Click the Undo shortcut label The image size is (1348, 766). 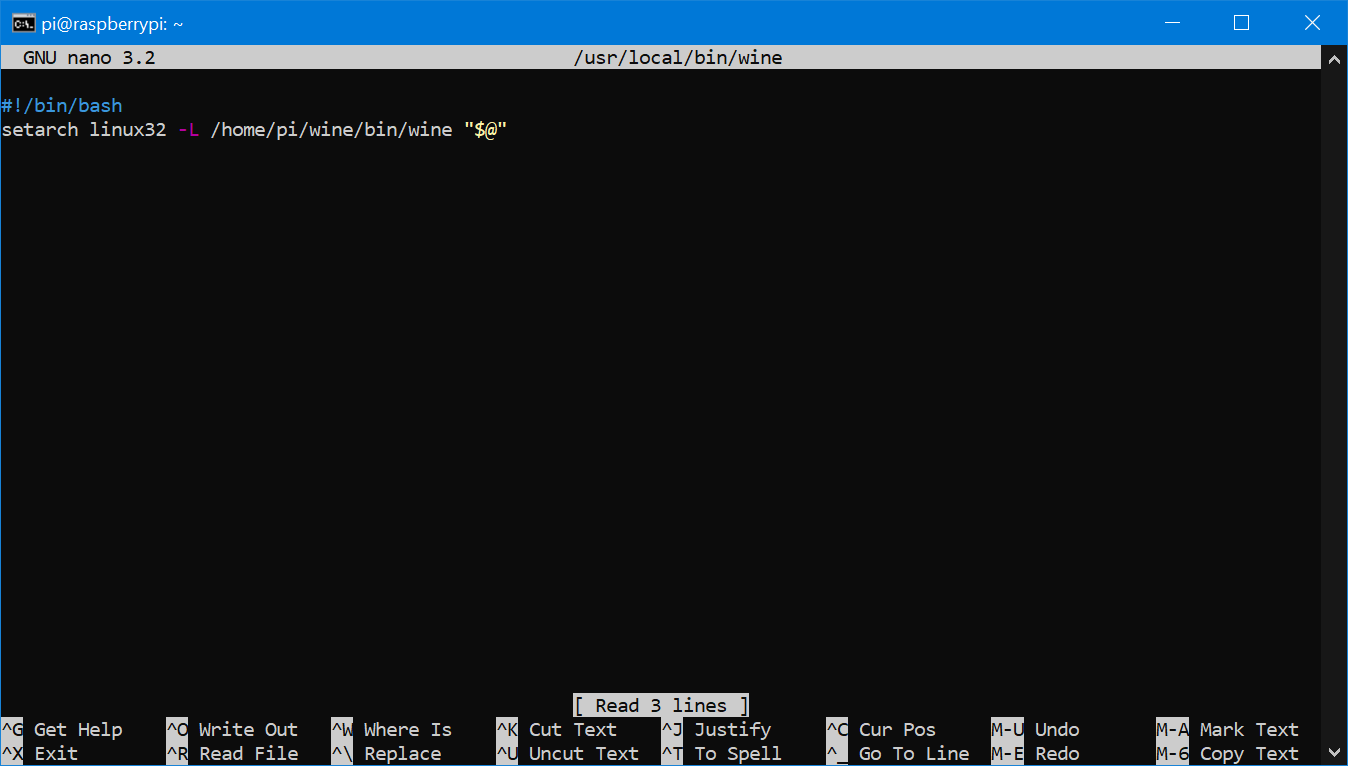tap(1056, 730)
